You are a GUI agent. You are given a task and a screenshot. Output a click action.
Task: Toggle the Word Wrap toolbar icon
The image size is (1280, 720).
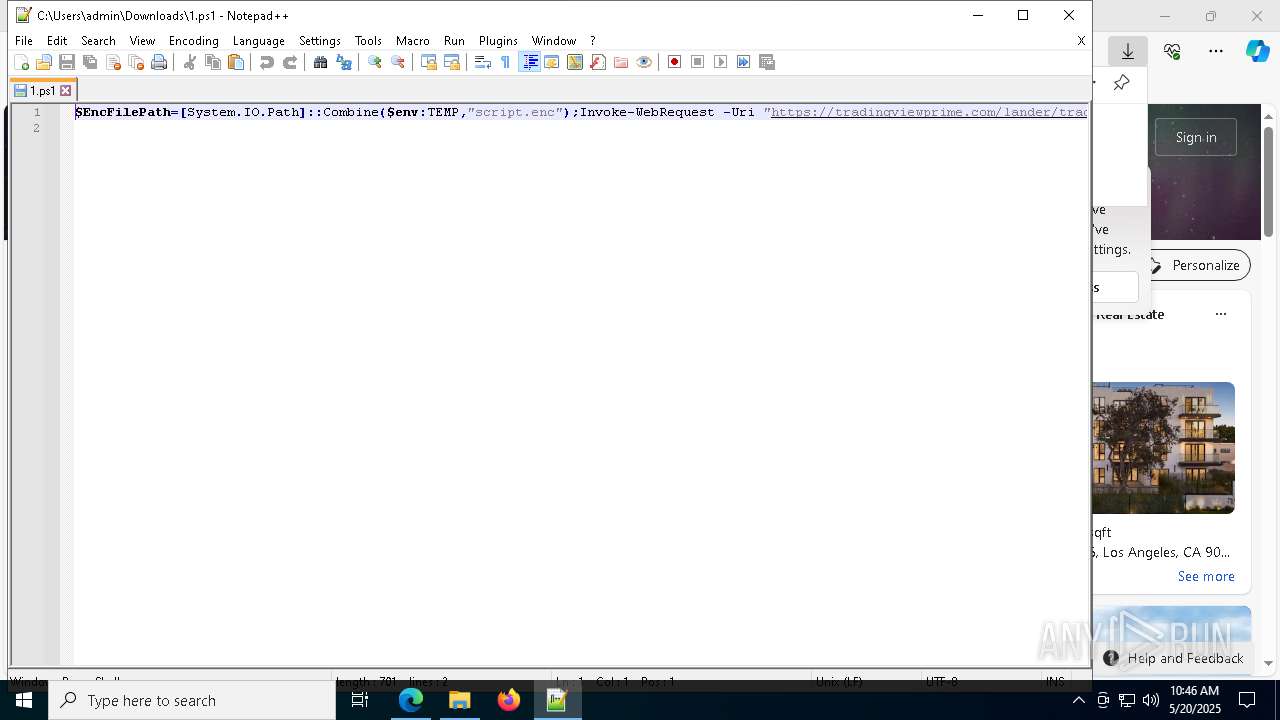(482, 62)
